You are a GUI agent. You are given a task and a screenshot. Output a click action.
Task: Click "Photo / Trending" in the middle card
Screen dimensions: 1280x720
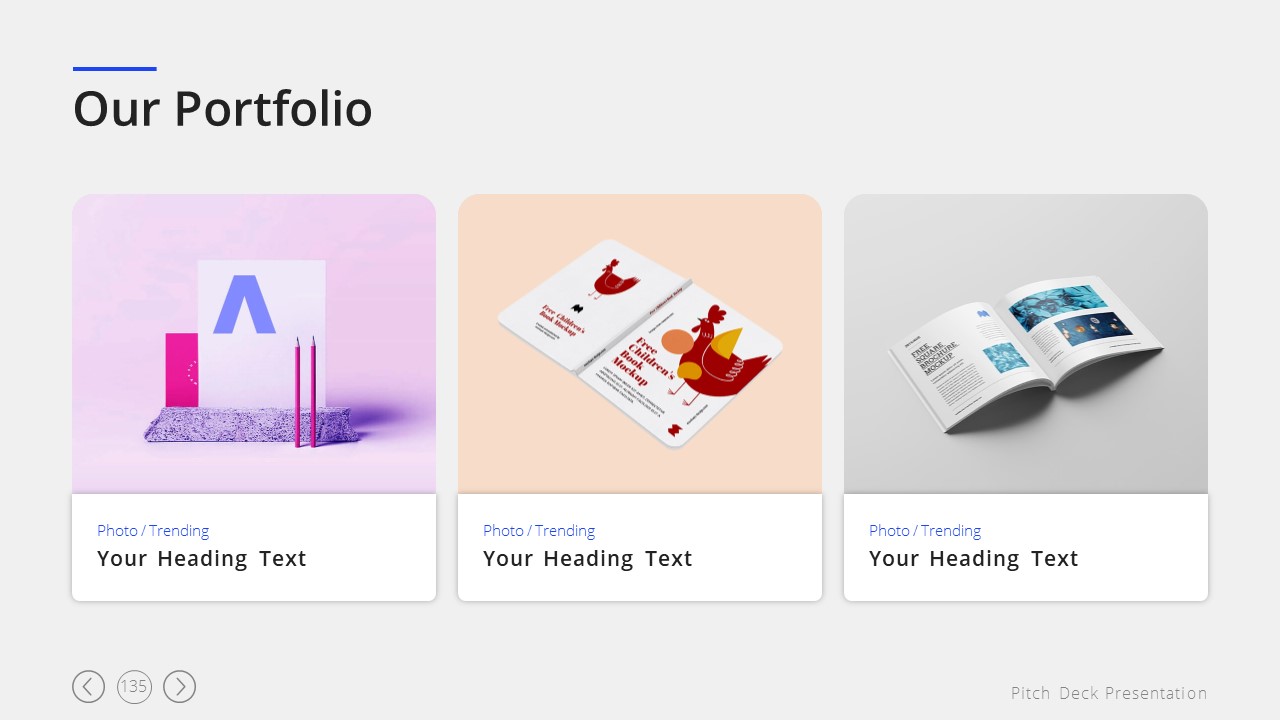[x=539, y=531]
